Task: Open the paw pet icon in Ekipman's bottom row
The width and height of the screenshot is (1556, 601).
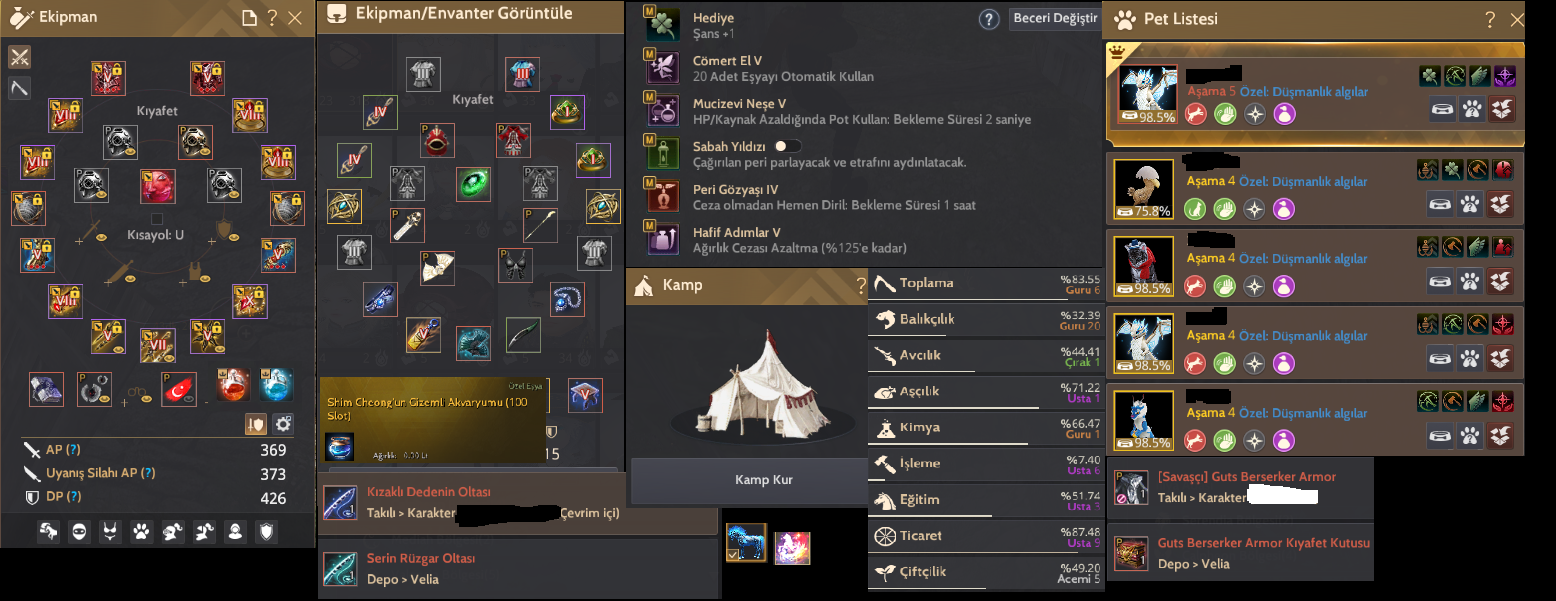Action: tap(141, 532)
